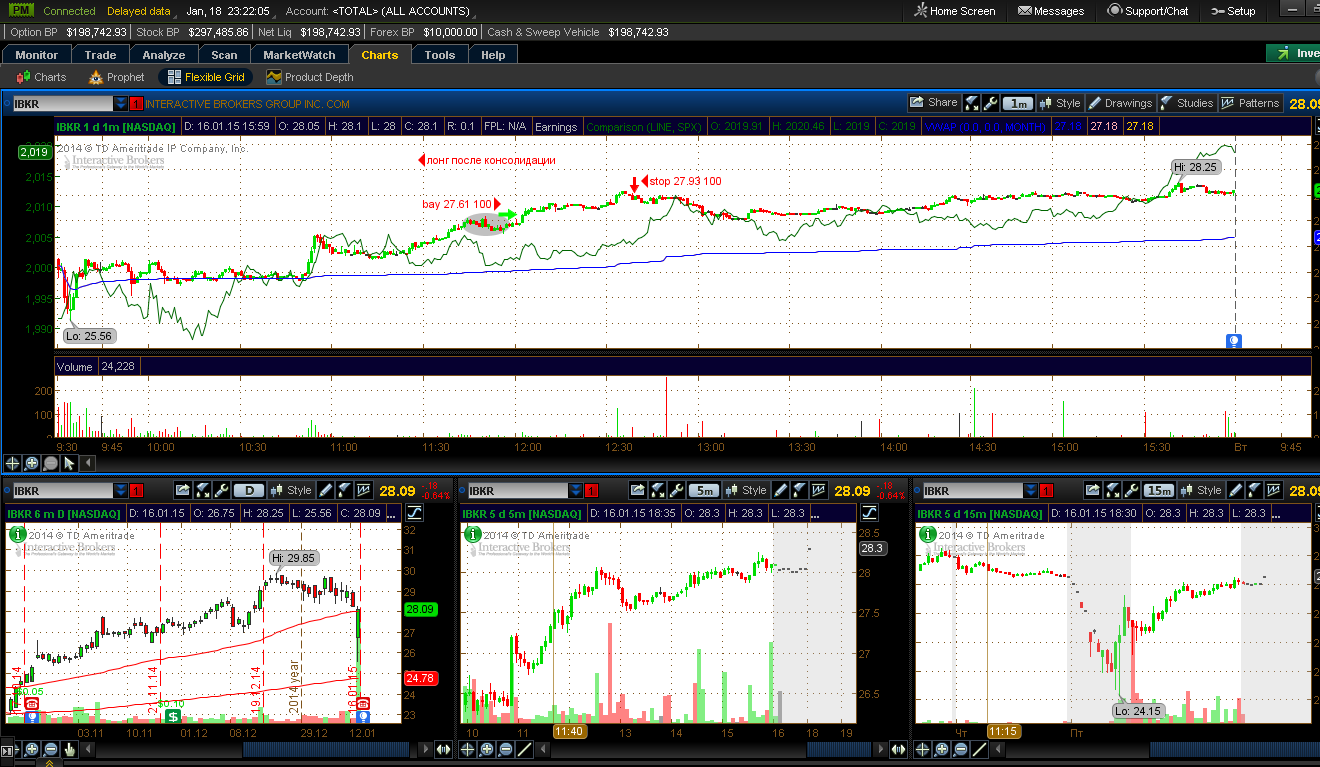This screenshot has height=767, width=1320.
Task: Change the D timeframe on daily chart
Action: [x=249, y=491]
